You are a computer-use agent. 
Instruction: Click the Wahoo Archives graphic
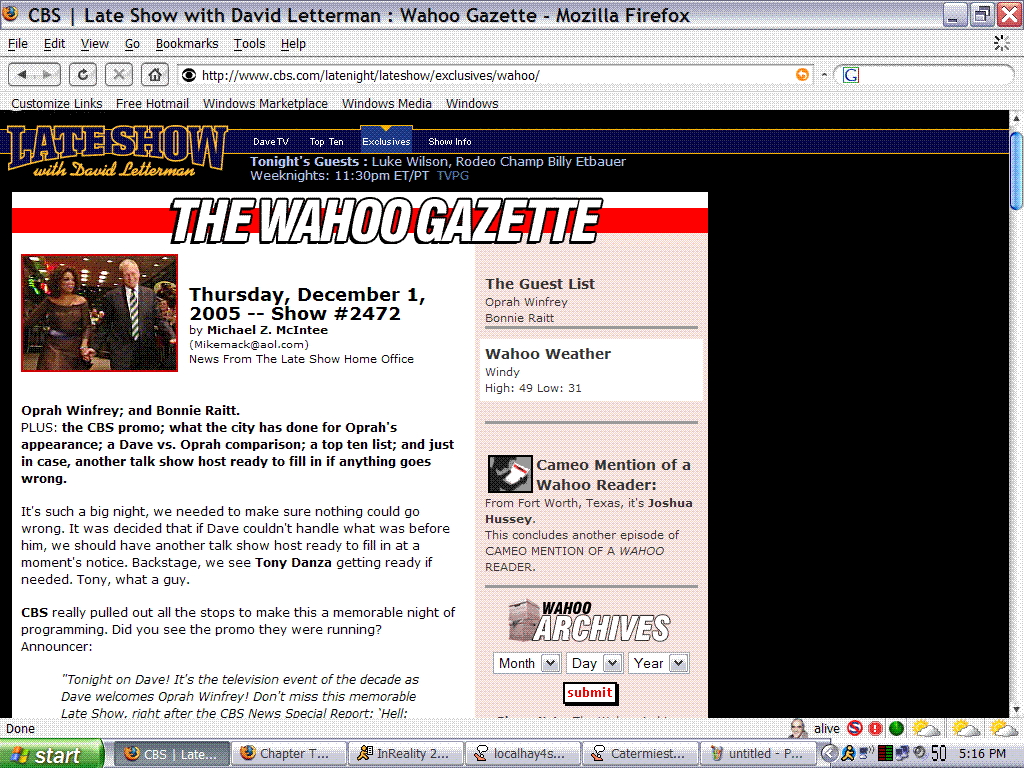coord(589,621)
